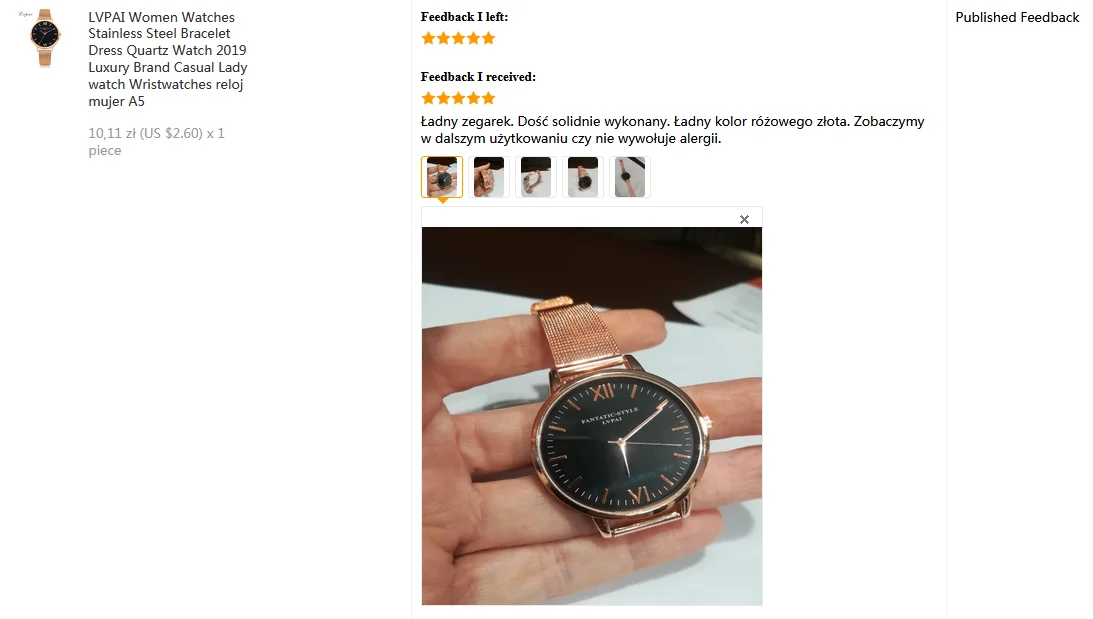Click third star under Feedback I left

click(x=458, y=38)
